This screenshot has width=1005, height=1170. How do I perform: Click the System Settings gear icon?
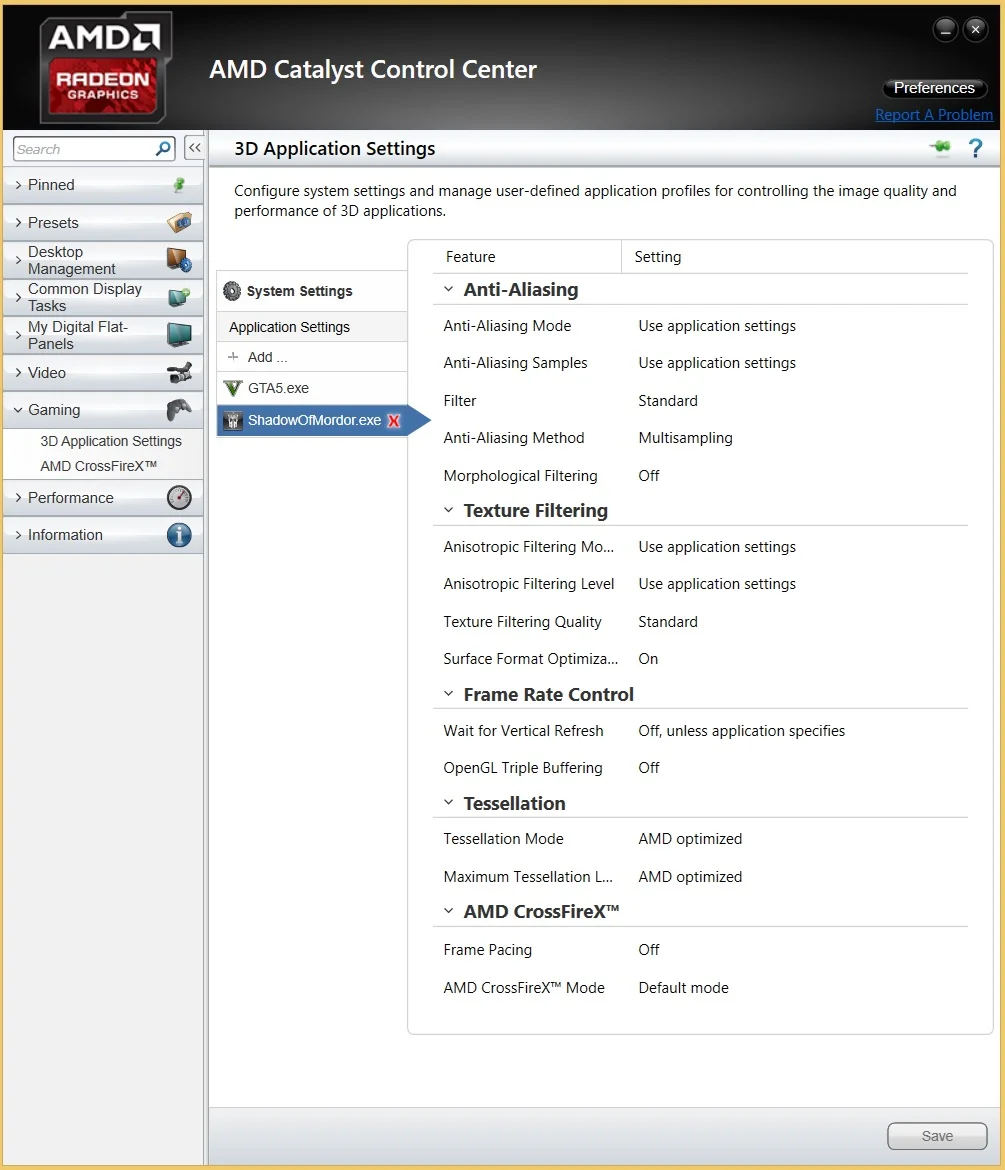tap(232, 291)
